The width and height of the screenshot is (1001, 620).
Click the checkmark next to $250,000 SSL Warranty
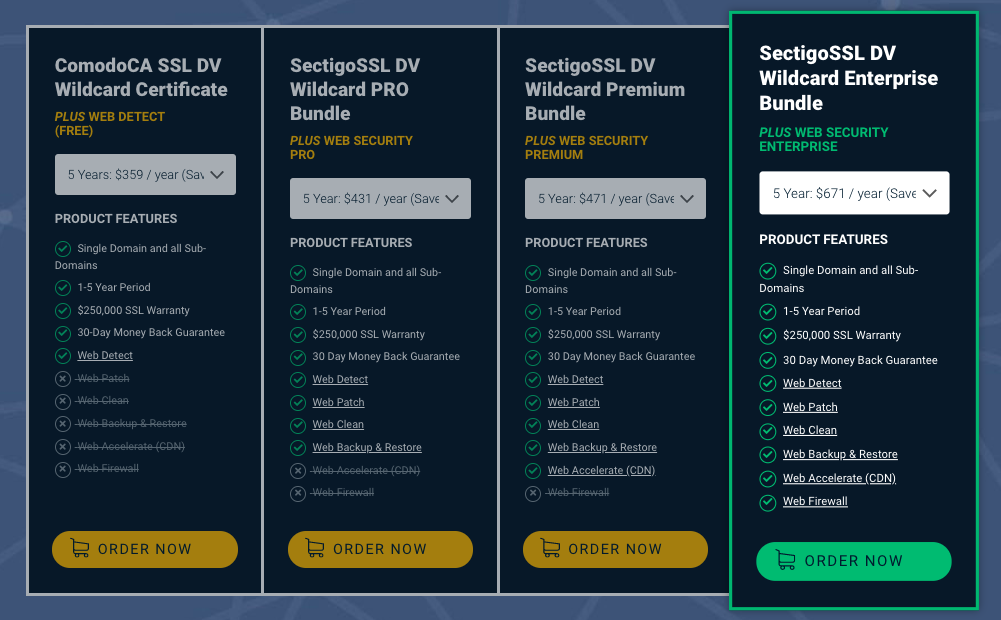(63, 310)
